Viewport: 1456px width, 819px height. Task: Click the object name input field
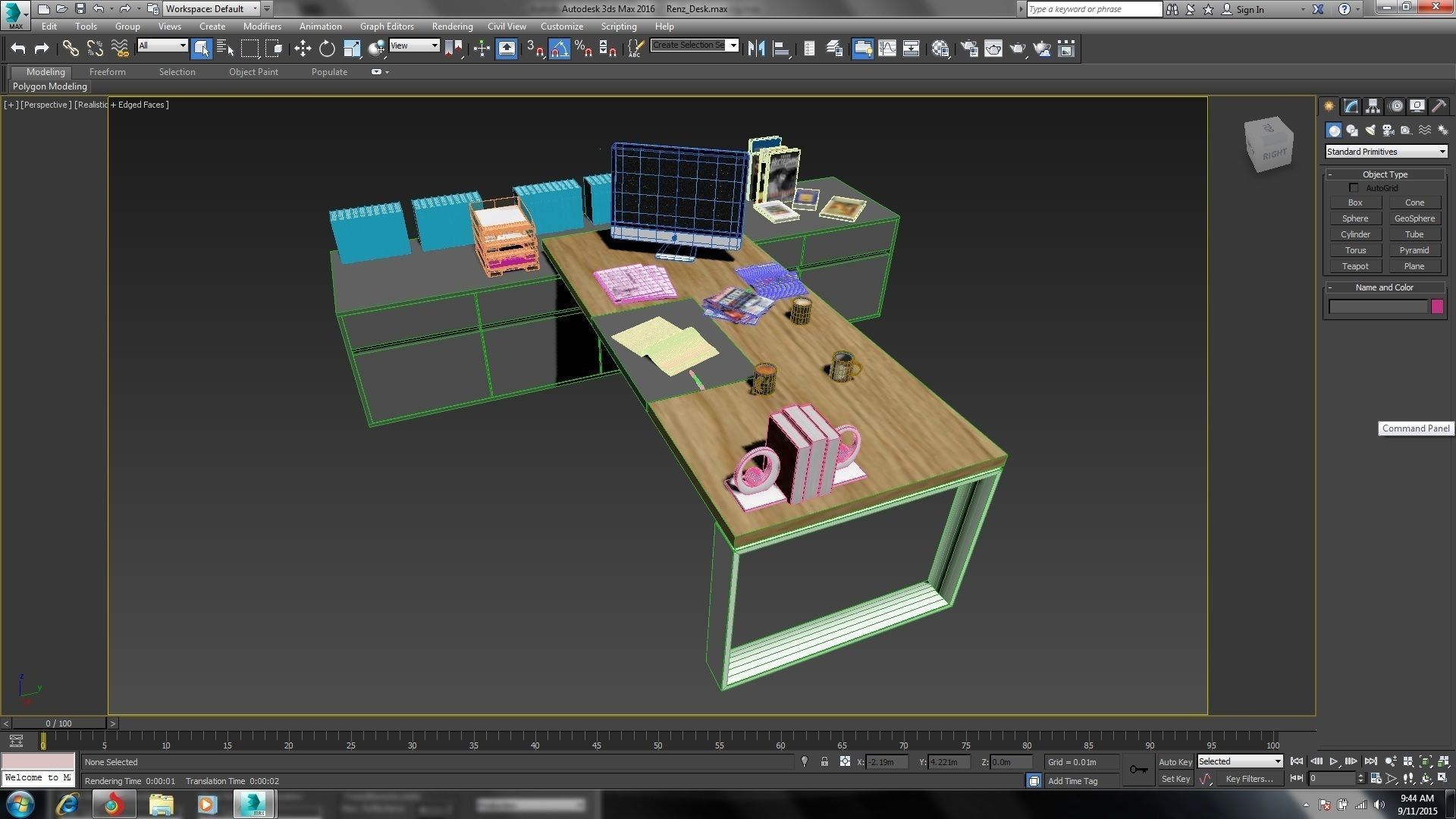[x=1378, y=306]
